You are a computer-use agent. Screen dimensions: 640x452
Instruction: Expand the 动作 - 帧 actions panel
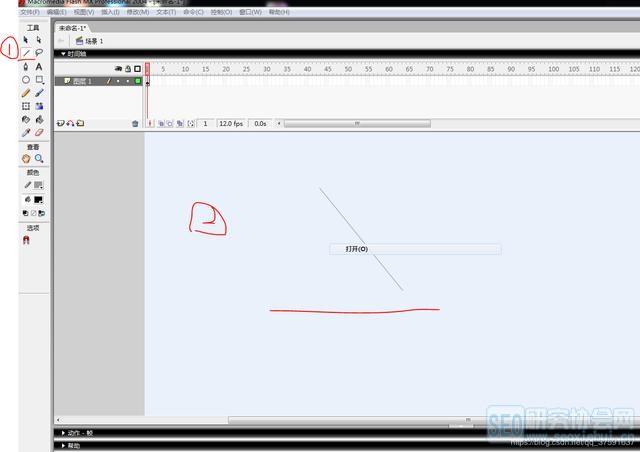tap(63, 433)
